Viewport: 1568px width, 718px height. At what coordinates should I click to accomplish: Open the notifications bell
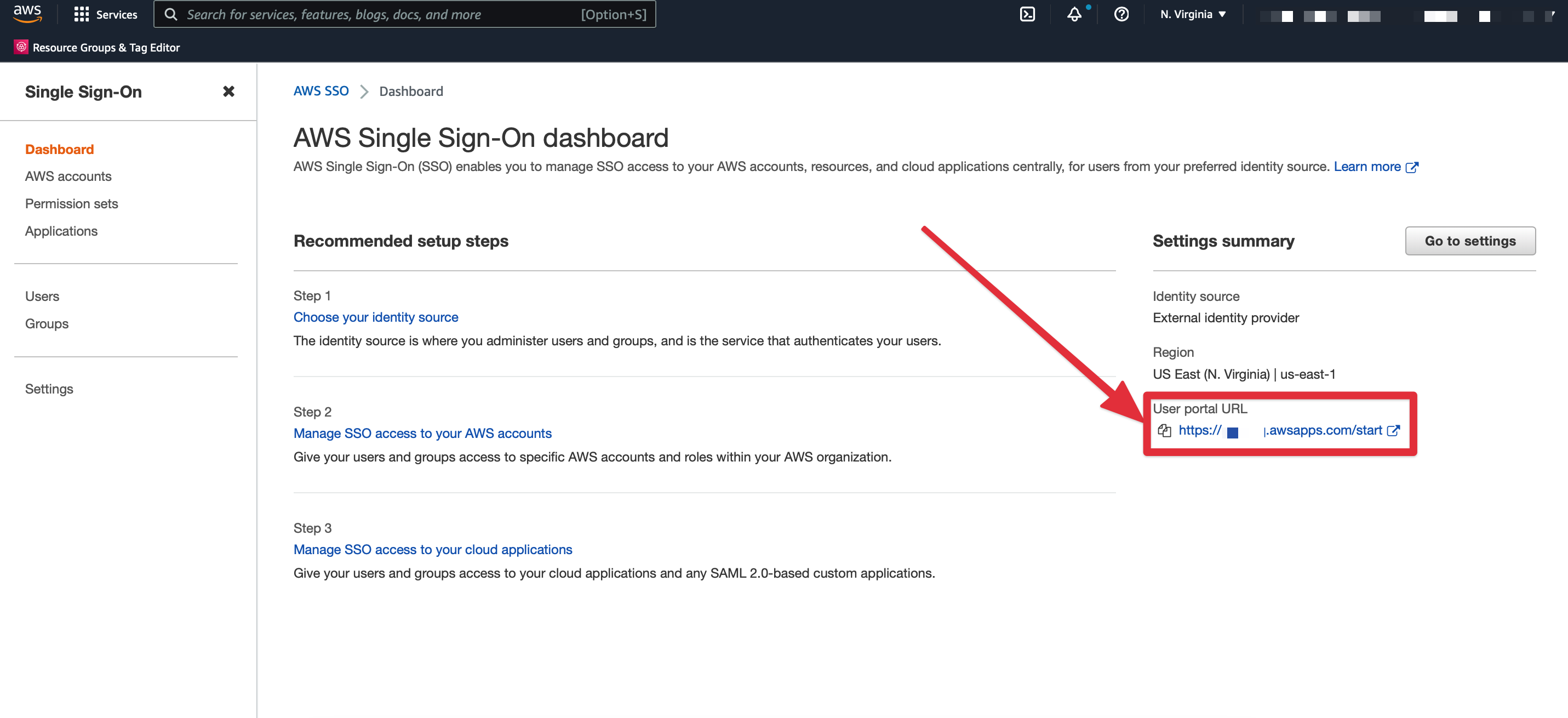(x=1074, y=14)
